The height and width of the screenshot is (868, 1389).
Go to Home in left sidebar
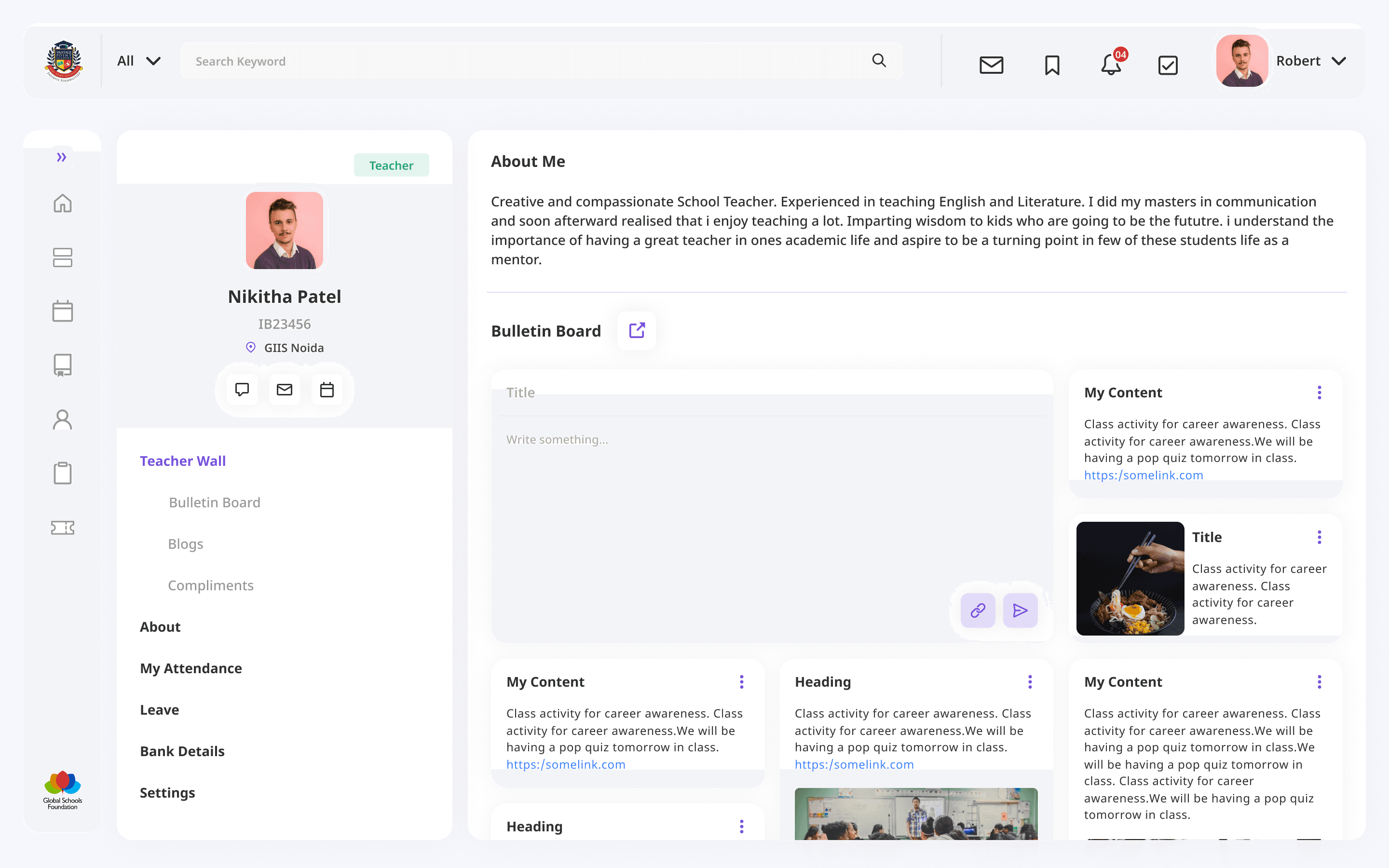tap(63, 203)
